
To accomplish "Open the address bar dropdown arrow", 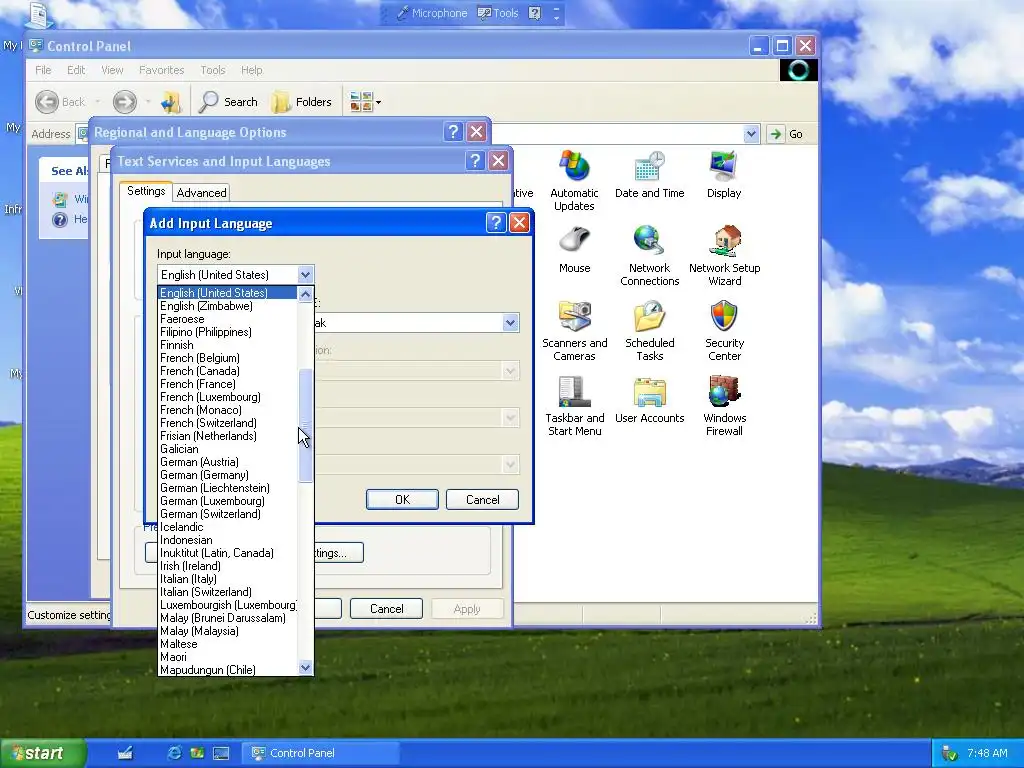I will pos(751,134).
